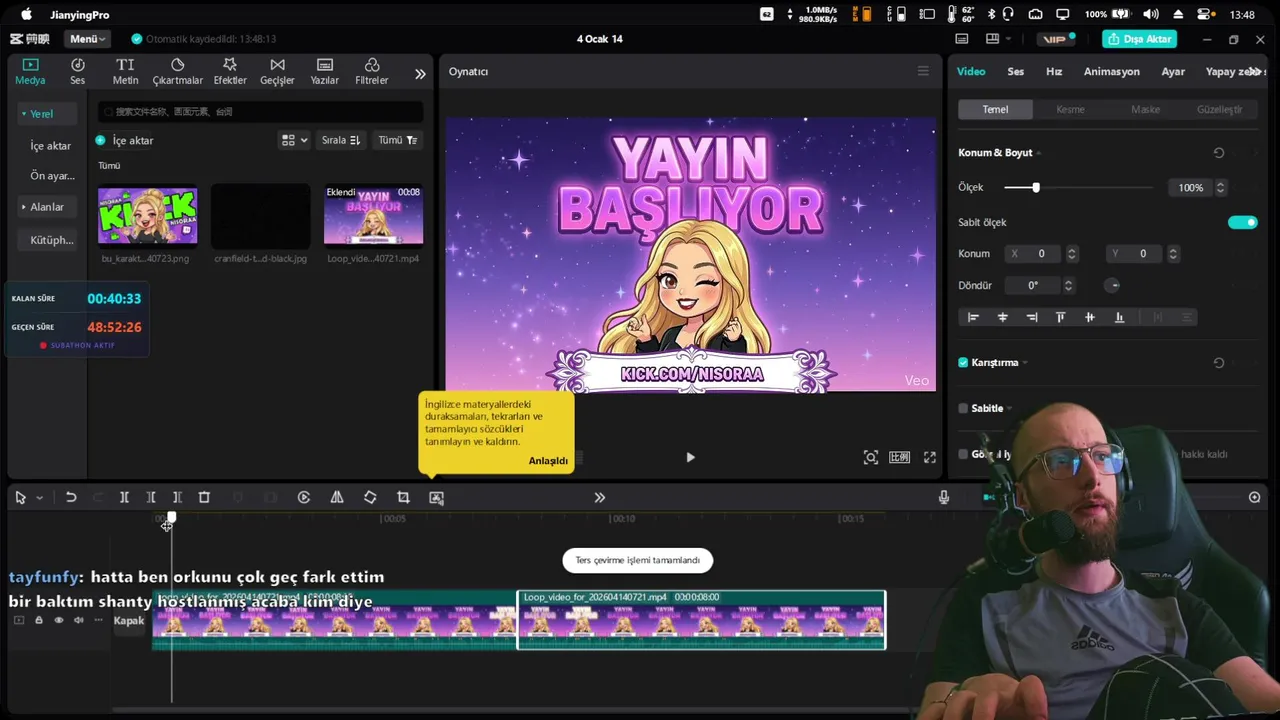Open the grid view mode dropdown
The width and height of the screenshot is (1280, 720).
point(294,140)
